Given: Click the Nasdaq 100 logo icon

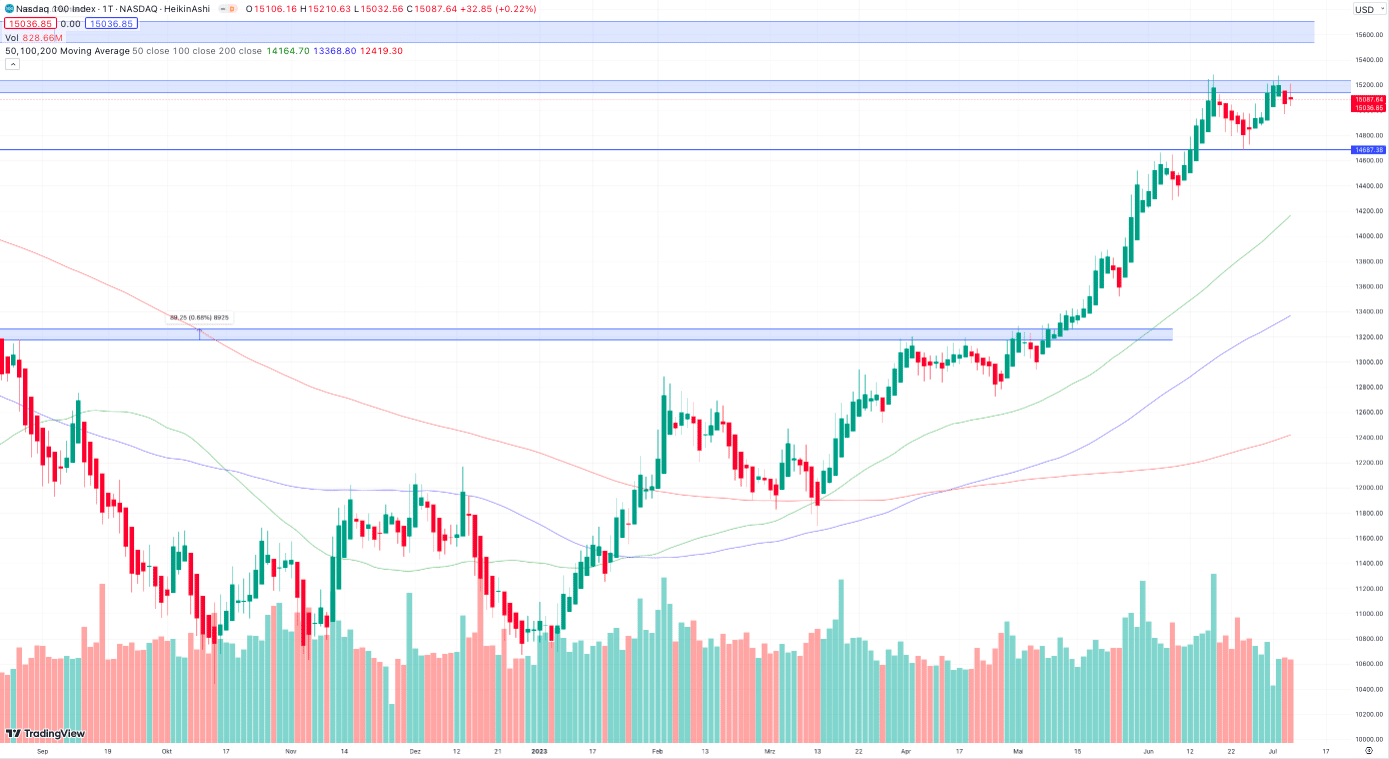Looking at the screenshot, I should pos(8,8).
